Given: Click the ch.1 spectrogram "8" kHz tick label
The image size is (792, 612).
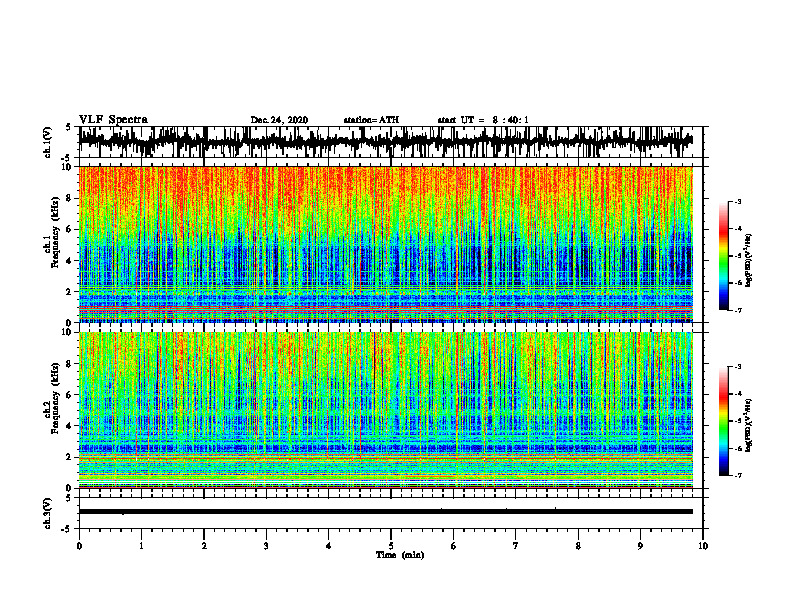Looking at the screenshot, I should [70, 198].
